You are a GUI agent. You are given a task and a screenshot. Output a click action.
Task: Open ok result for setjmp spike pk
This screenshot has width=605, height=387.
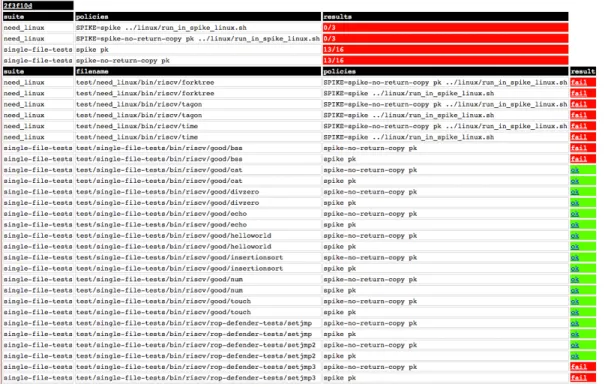575,334
